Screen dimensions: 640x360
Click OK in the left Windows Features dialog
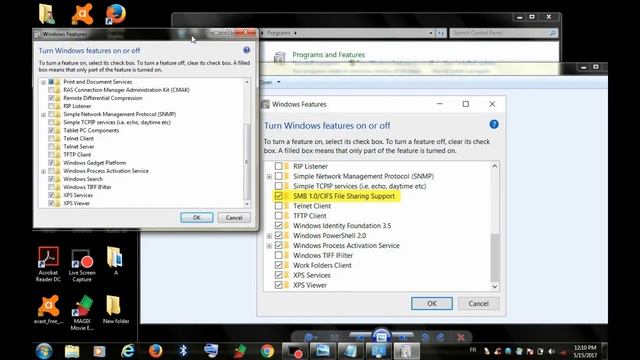(197, 218)
